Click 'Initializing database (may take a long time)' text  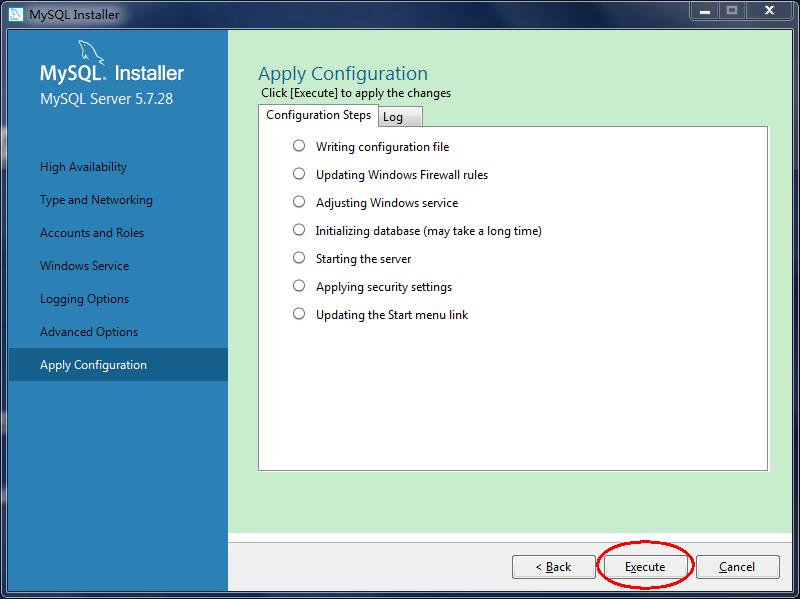429,231
